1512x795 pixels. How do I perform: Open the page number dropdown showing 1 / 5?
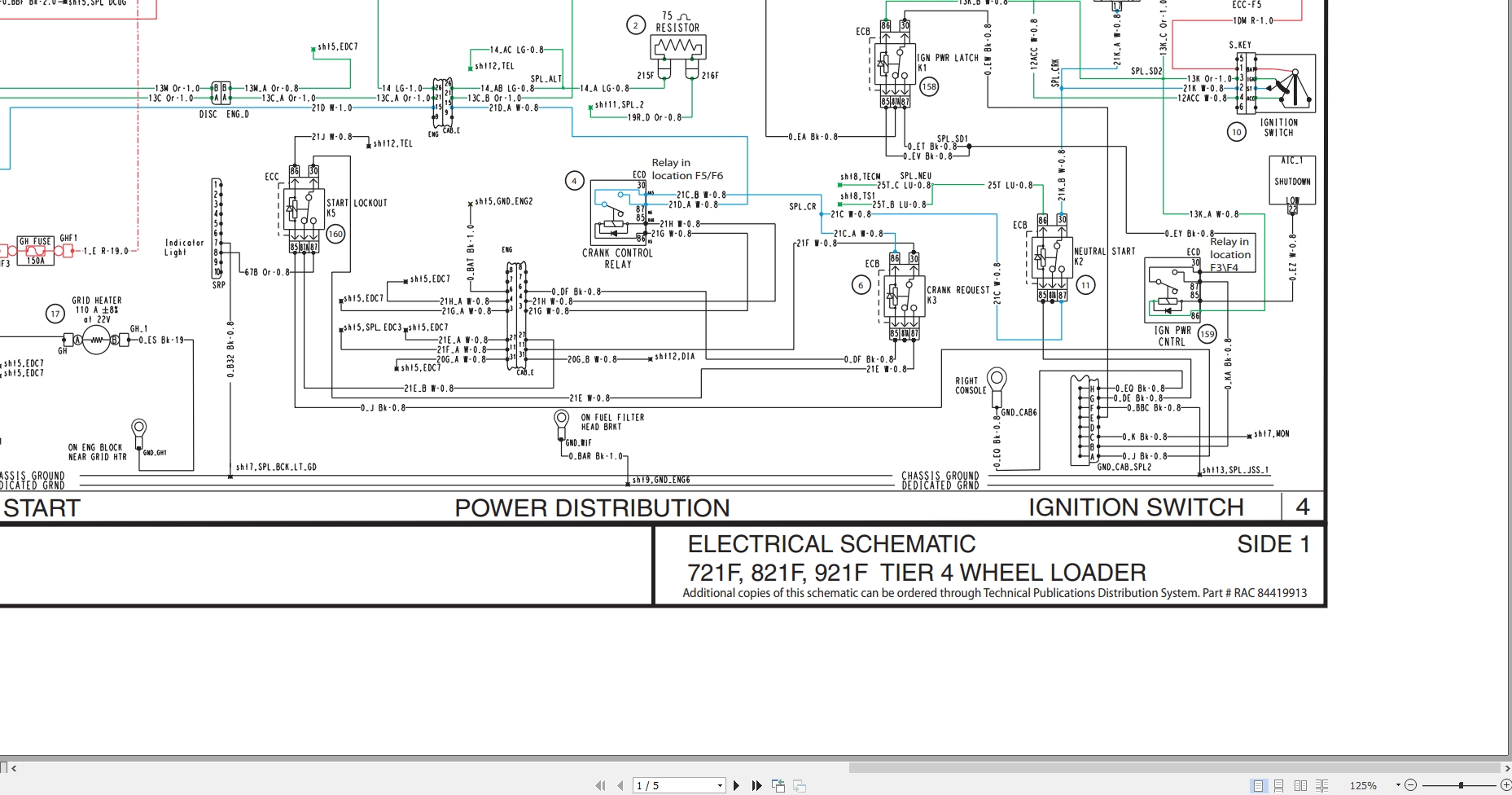[720, 786]
